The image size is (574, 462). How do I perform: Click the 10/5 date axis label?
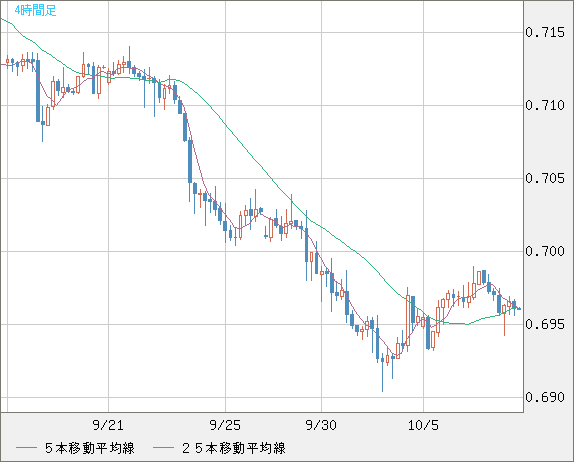point(423,425)
